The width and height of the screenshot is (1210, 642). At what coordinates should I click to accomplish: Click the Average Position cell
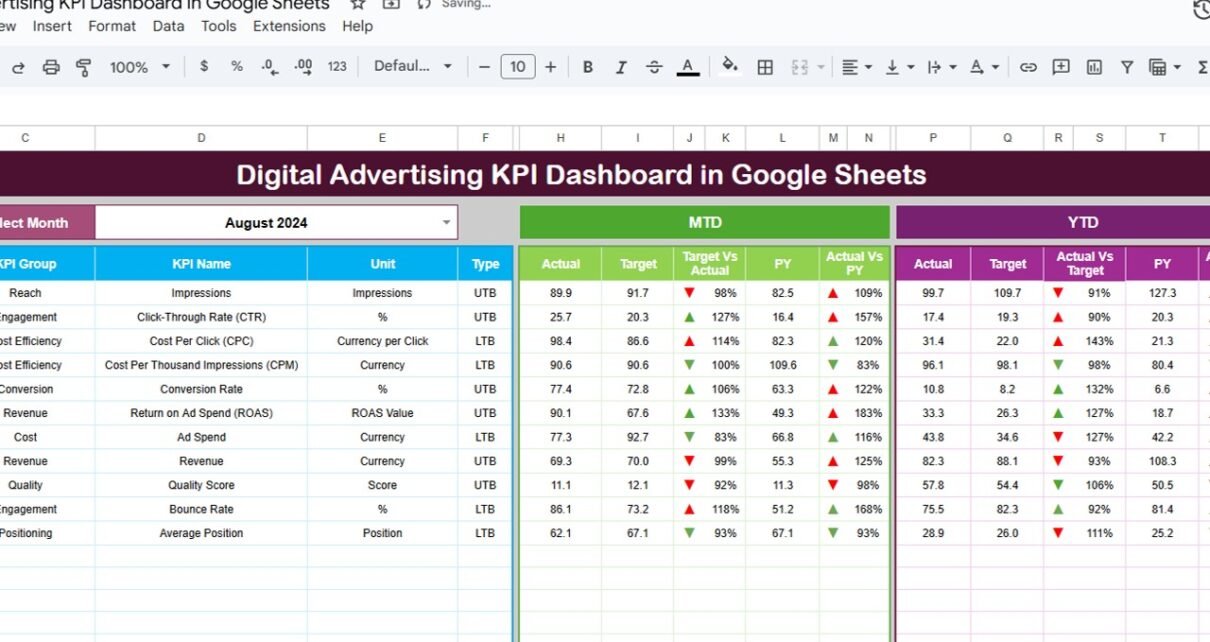pyautogui.click(x=201, y=533)
